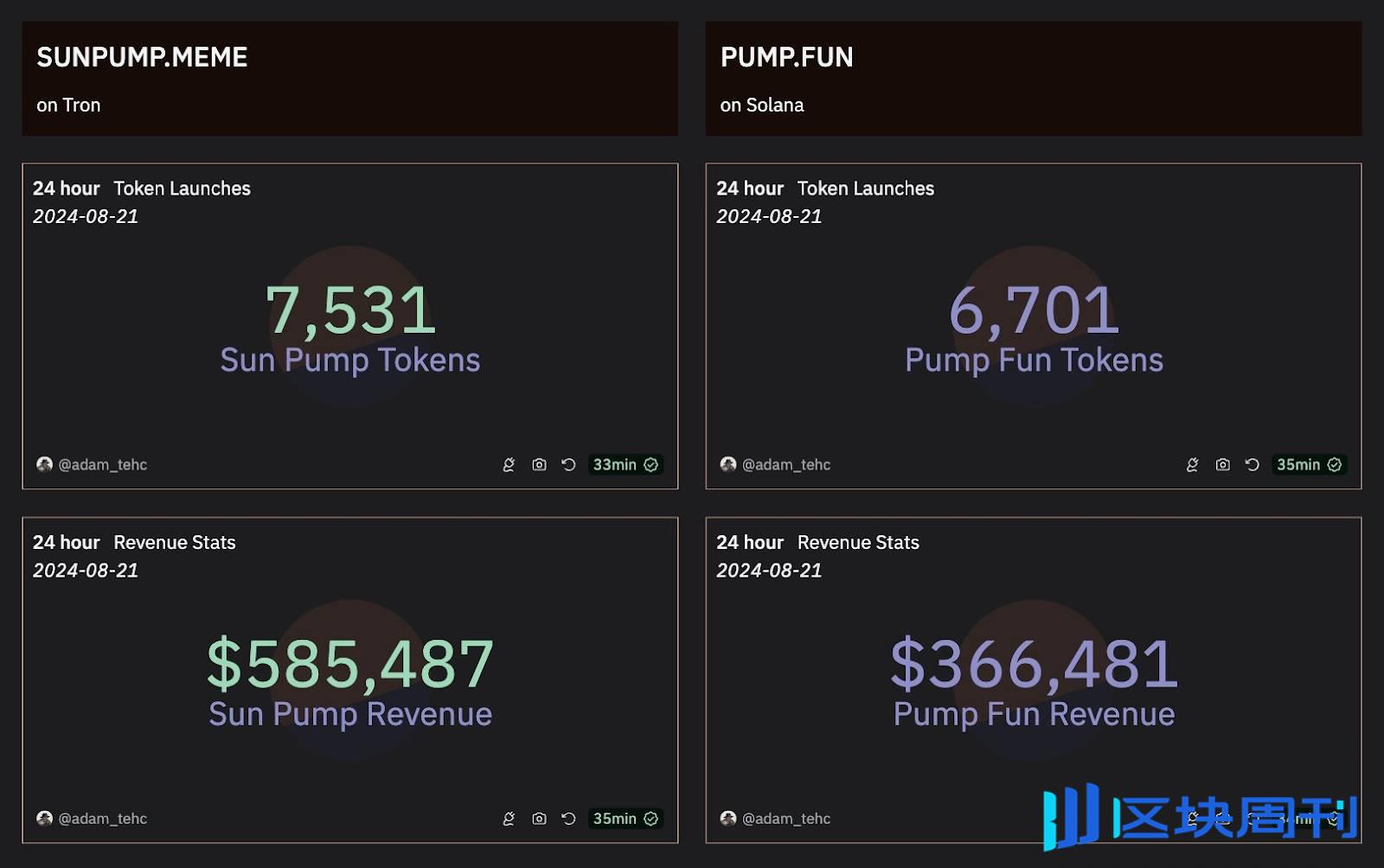Click adam_tehc avatar in Pump Fun Revenue card
The image size is (1384, 868).
click(727, 818)
